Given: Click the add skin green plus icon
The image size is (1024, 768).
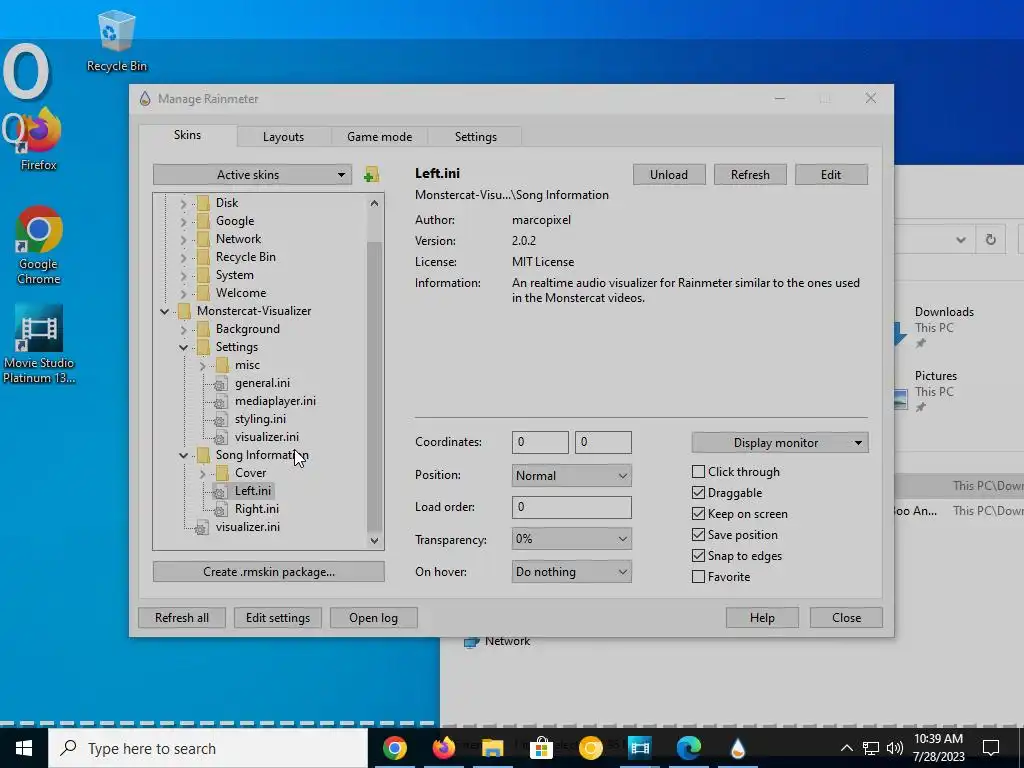Looking at the screenshot, I should (372, 174).
